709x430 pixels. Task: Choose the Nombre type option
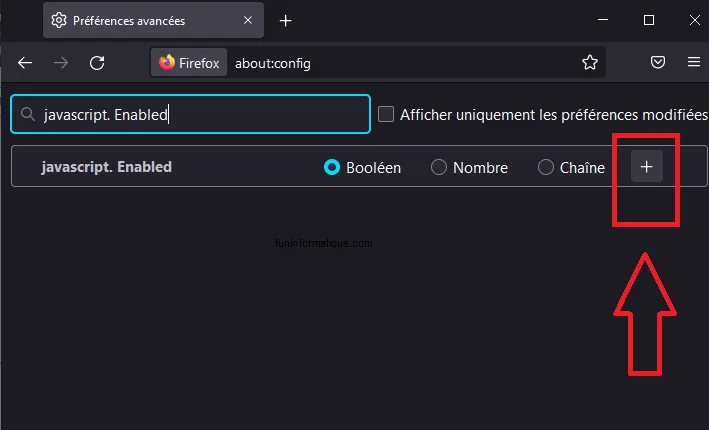point(439,167)
